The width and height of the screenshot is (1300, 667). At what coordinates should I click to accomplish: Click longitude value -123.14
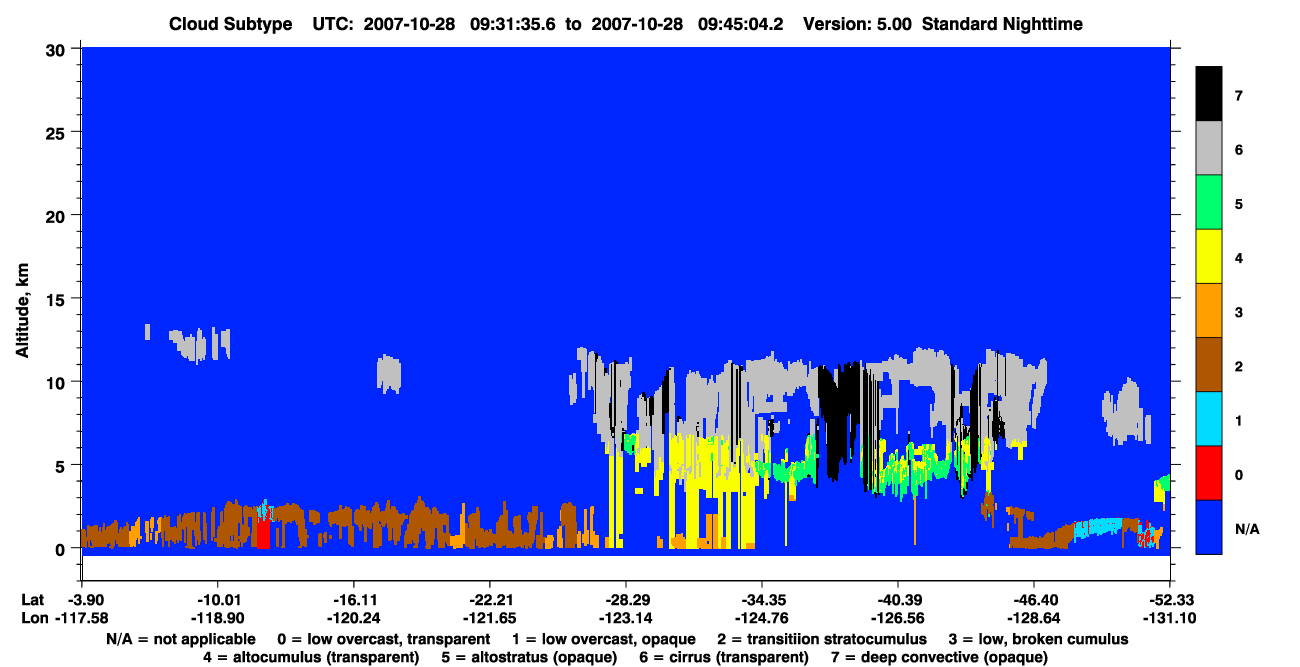coord(625,618)
